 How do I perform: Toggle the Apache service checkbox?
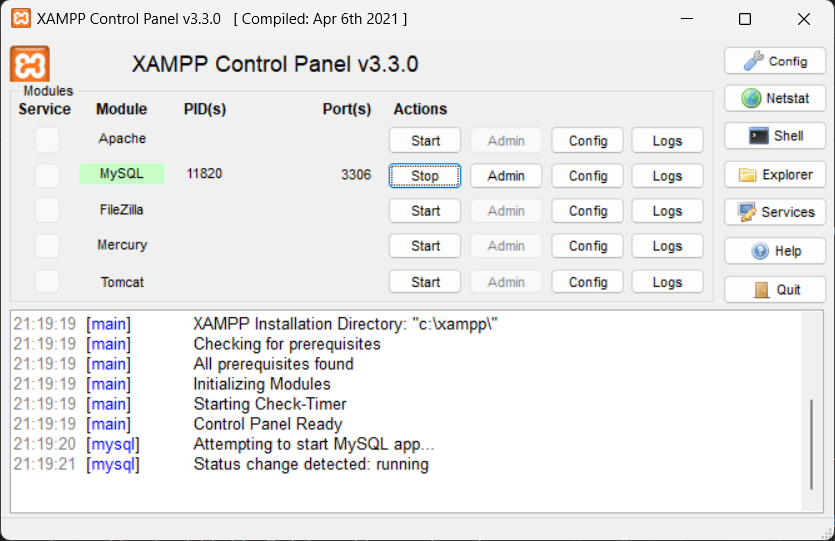point(47,140)
